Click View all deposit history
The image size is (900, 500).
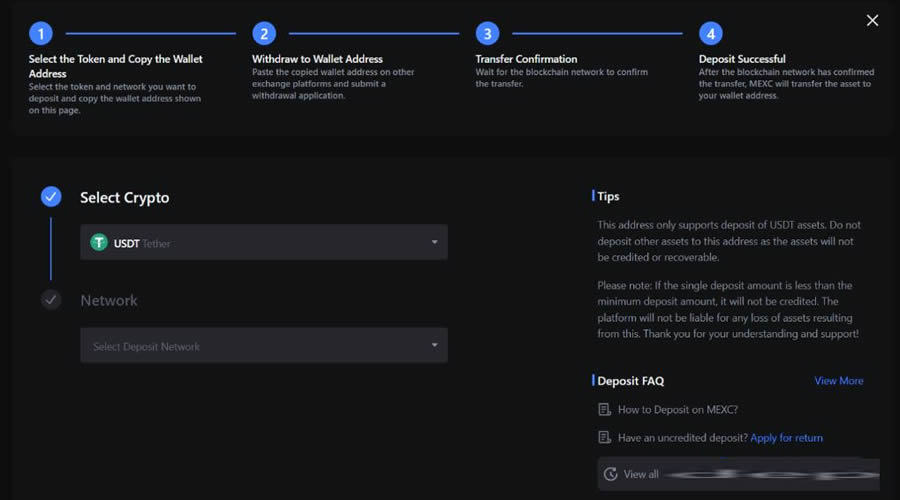click(641, 474)
